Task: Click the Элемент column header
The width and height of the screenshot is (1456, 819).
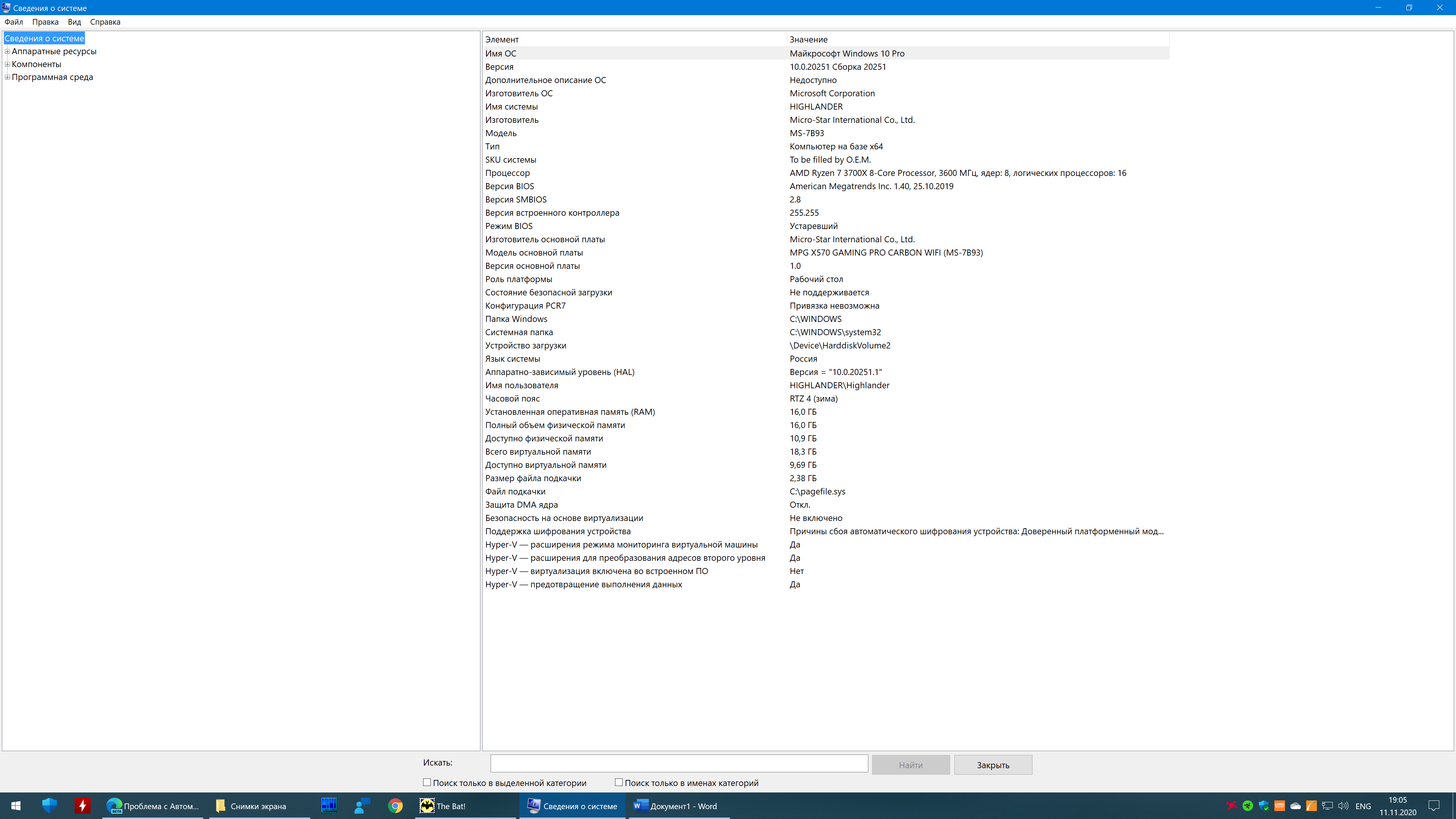Action: [x=635, y=39]
